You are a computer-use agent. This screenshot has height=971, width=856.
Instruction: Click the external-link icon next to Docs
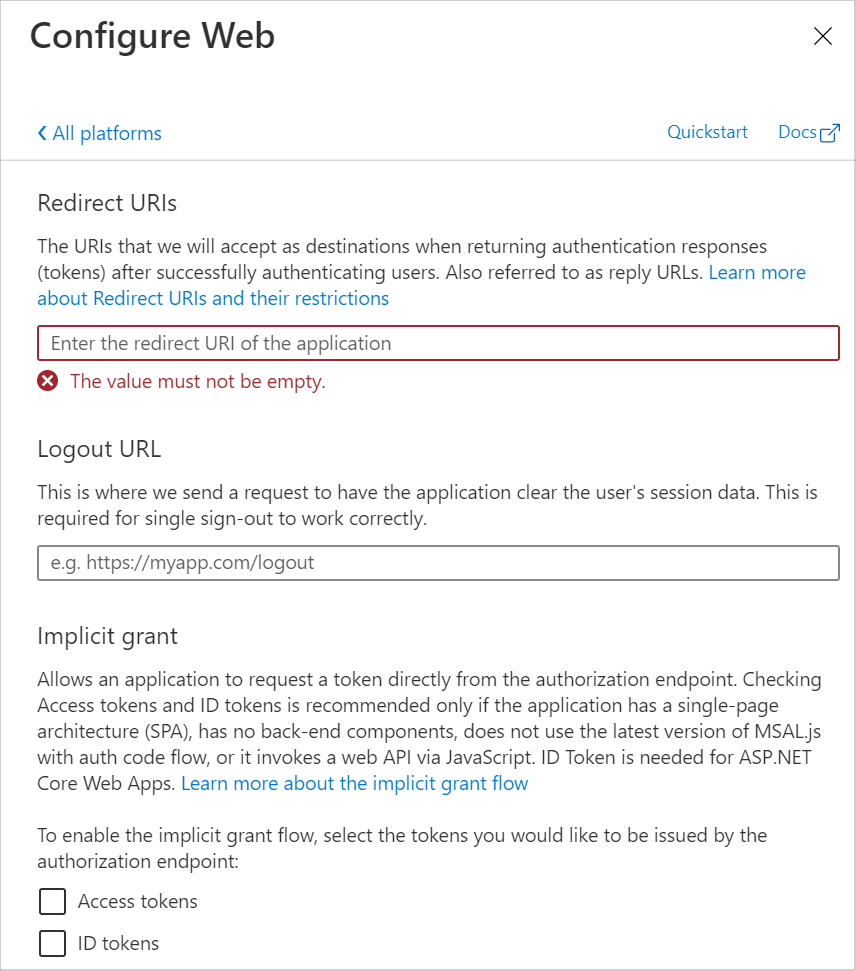pyautogui.click(x=830, y=133)
